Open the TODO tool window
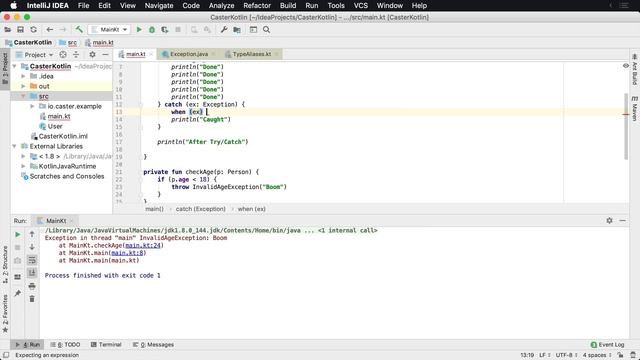Image resolution: width=640 pixels, height=360 pixels. (x=65, y=344)
